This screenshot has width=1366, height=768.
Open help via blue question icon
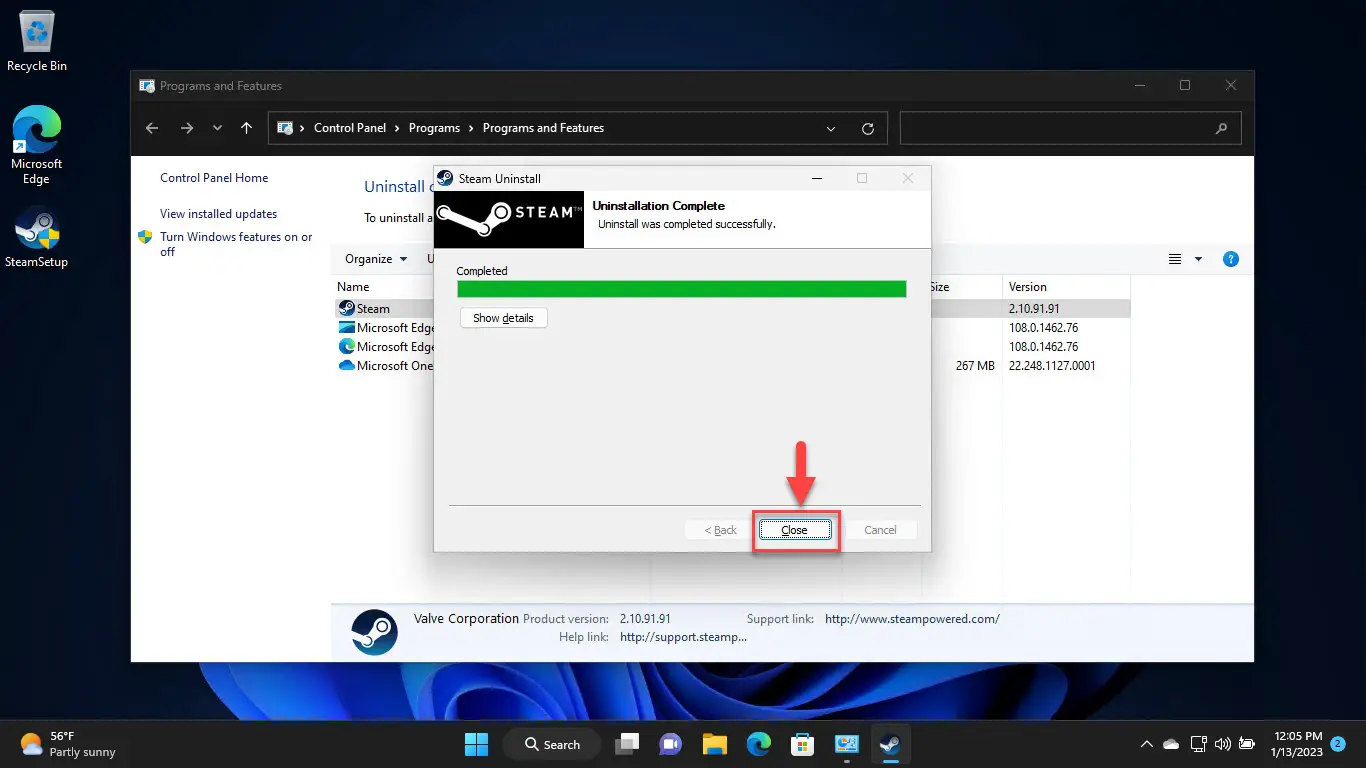tap(1231, 259)
